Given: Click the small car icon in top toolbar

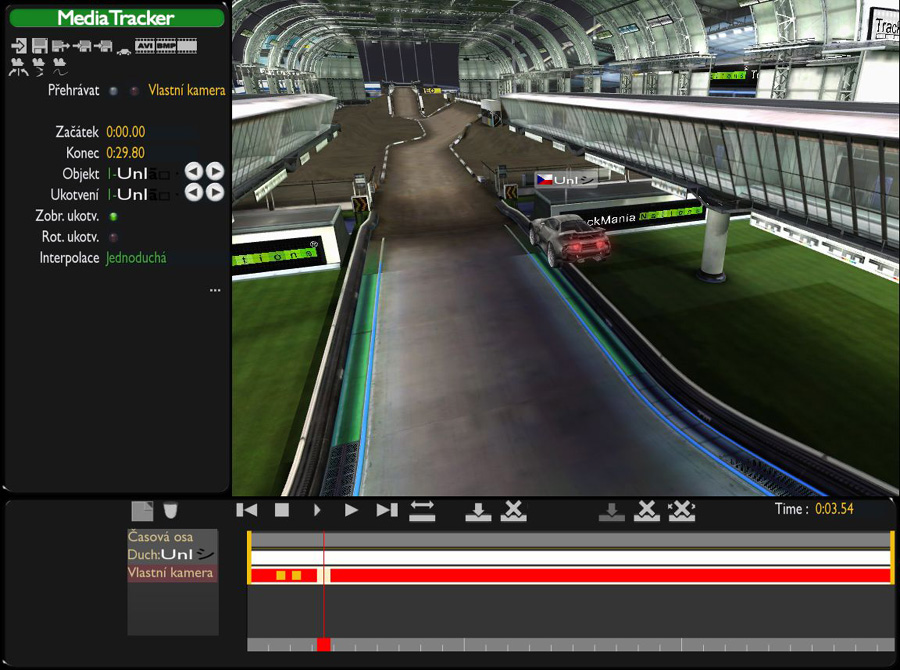Looking at the screenshot, I should pos(123,52).
